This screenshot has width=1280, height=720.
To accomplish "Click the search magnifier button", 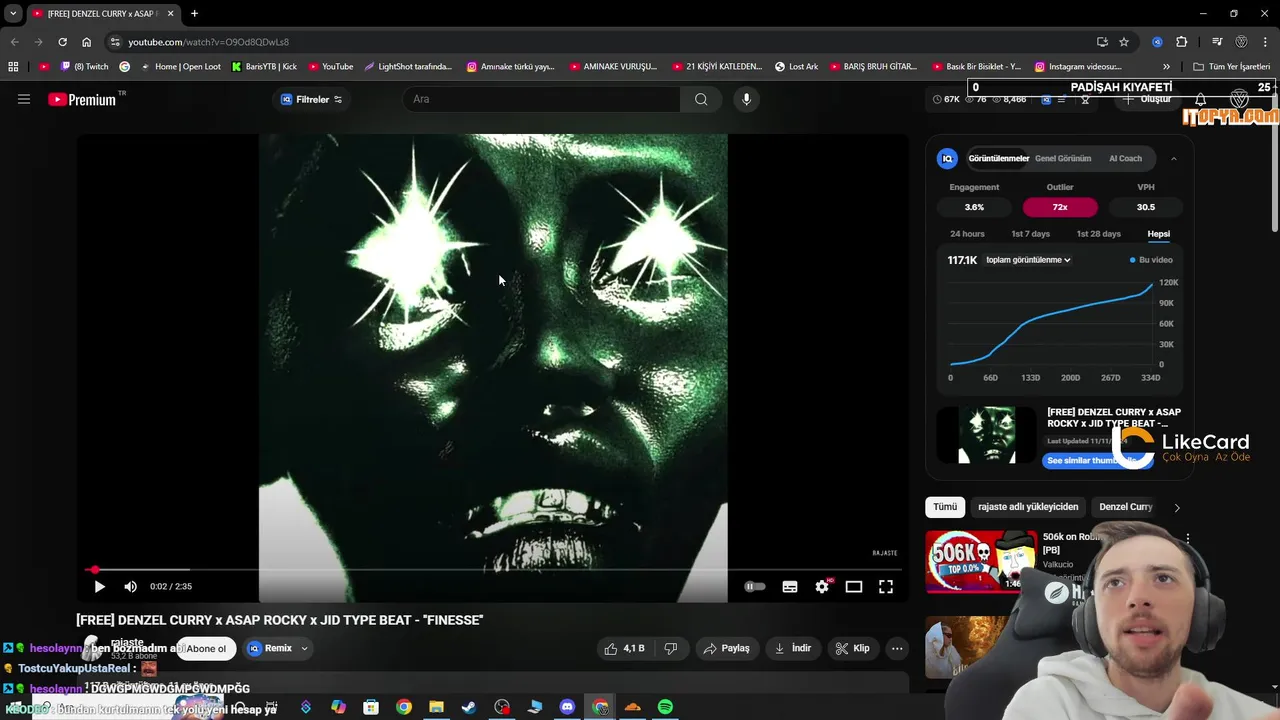I will (701, 99).
